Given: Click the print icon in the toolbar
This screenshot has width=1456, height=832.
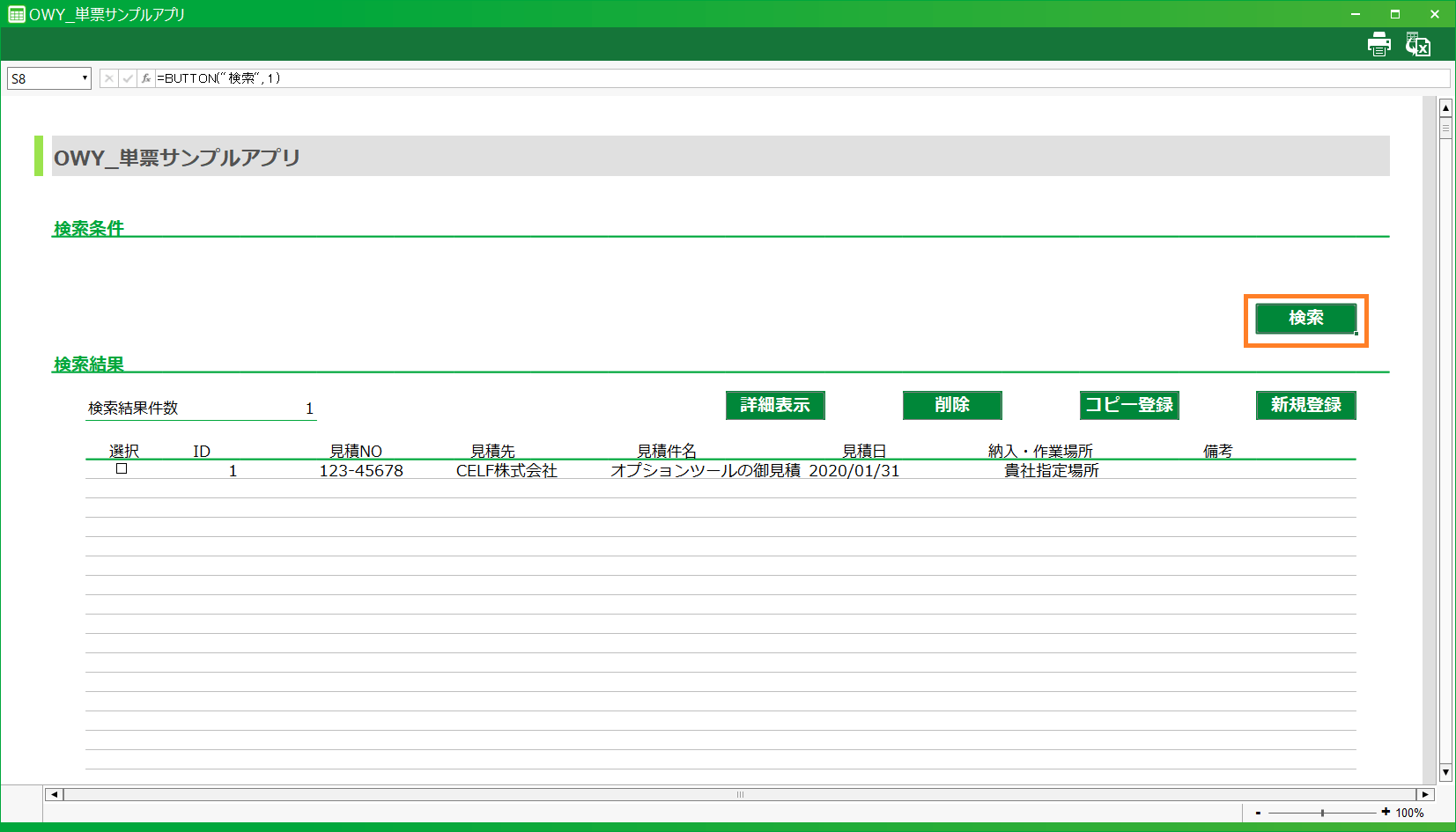Looking at the screenshot, I should click(x=1378, y=44).
